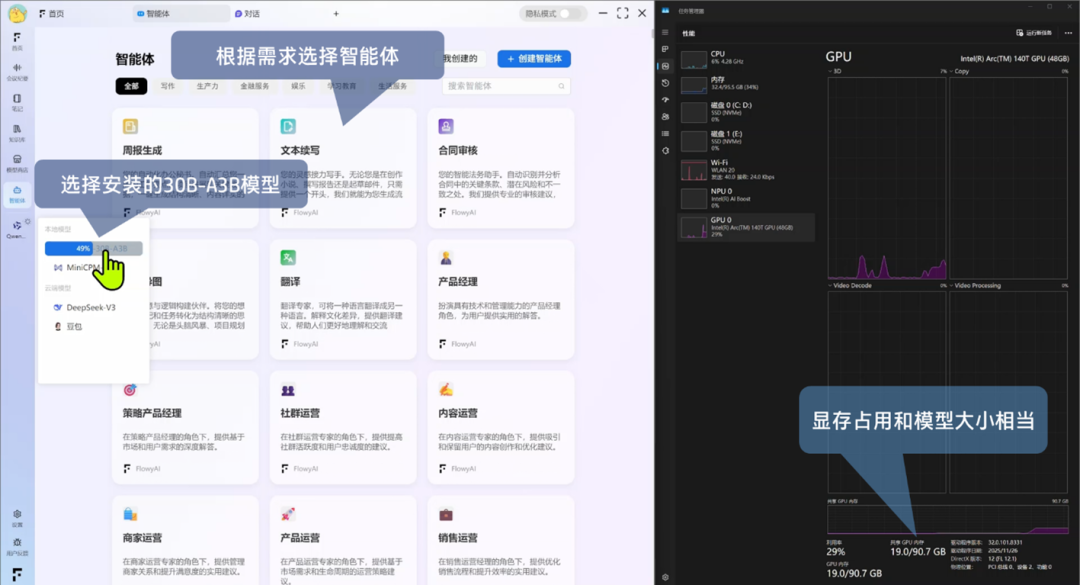Click the 搜索智能体 search input
Viewport: 1080px width, 585px height.
click(506, 86)
